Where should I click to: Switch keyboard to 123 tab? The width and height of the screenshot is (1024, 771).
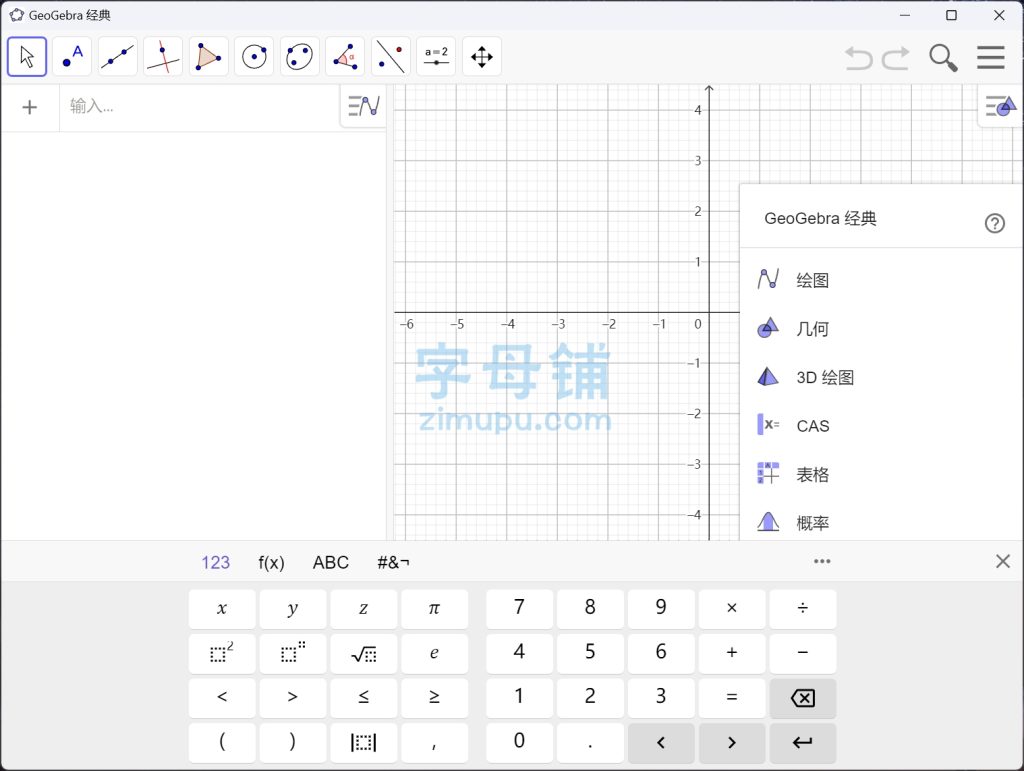pyautogui.click(x=216, y=562)
